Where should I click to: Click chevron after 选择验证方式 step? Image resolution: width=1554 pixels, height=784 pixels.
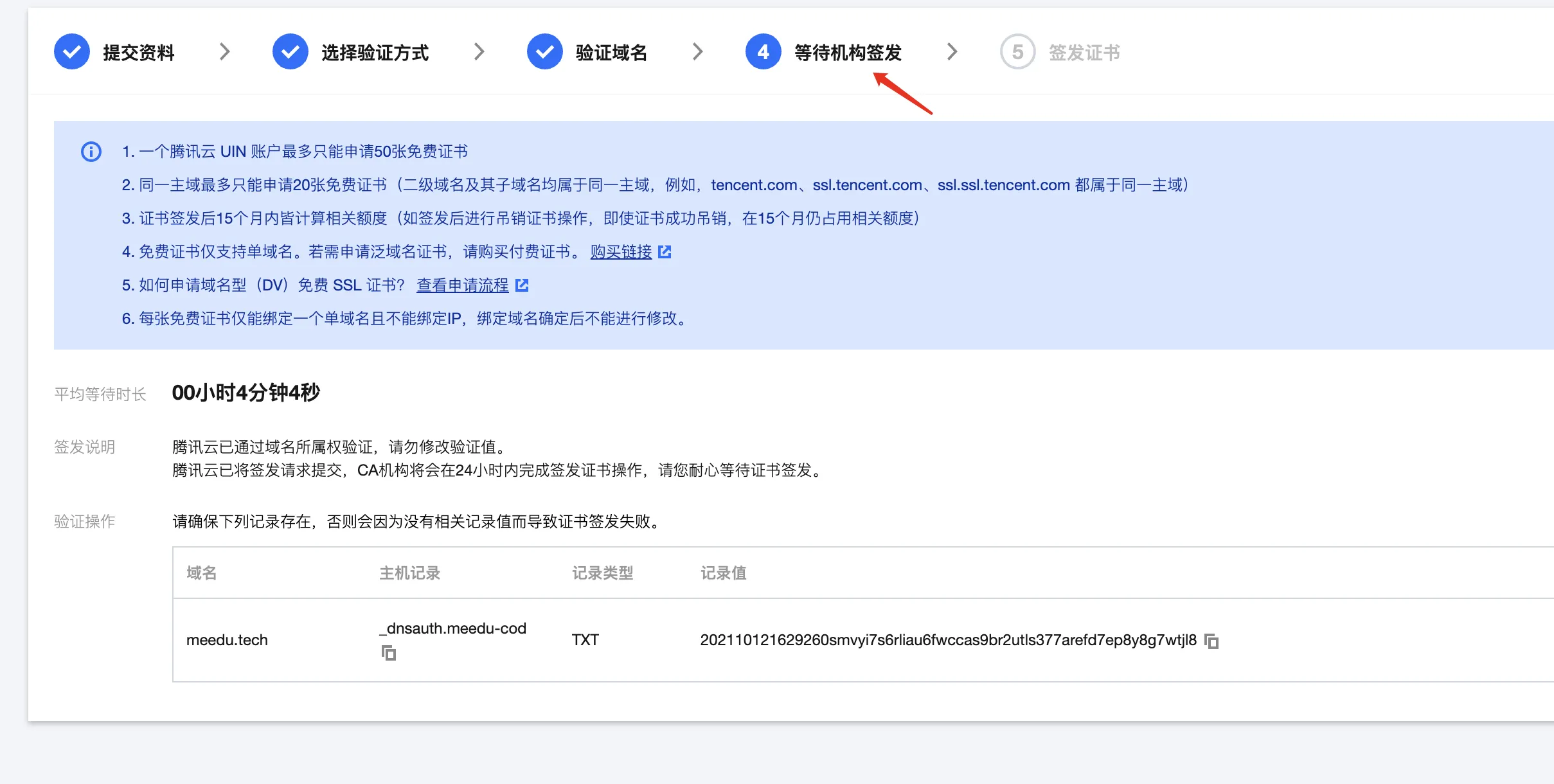(479, 52)
